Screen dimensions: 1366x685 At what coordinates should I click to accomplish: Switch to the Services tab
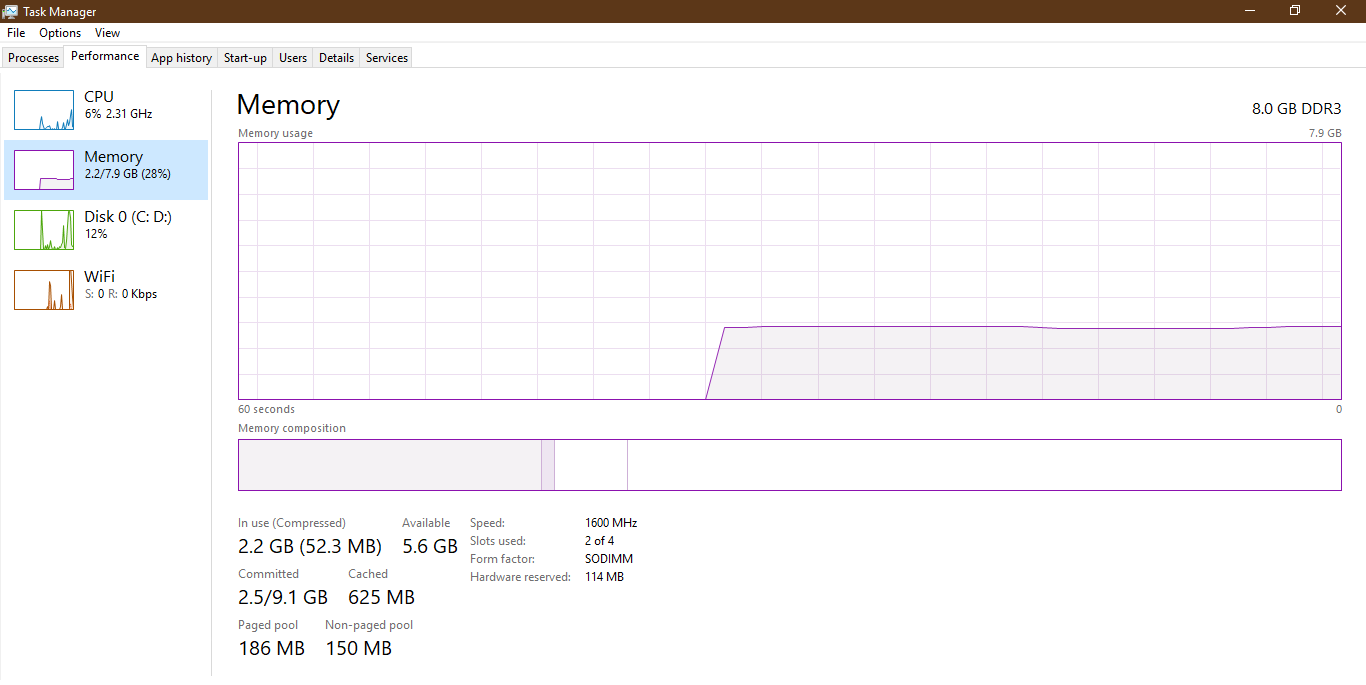385,57
